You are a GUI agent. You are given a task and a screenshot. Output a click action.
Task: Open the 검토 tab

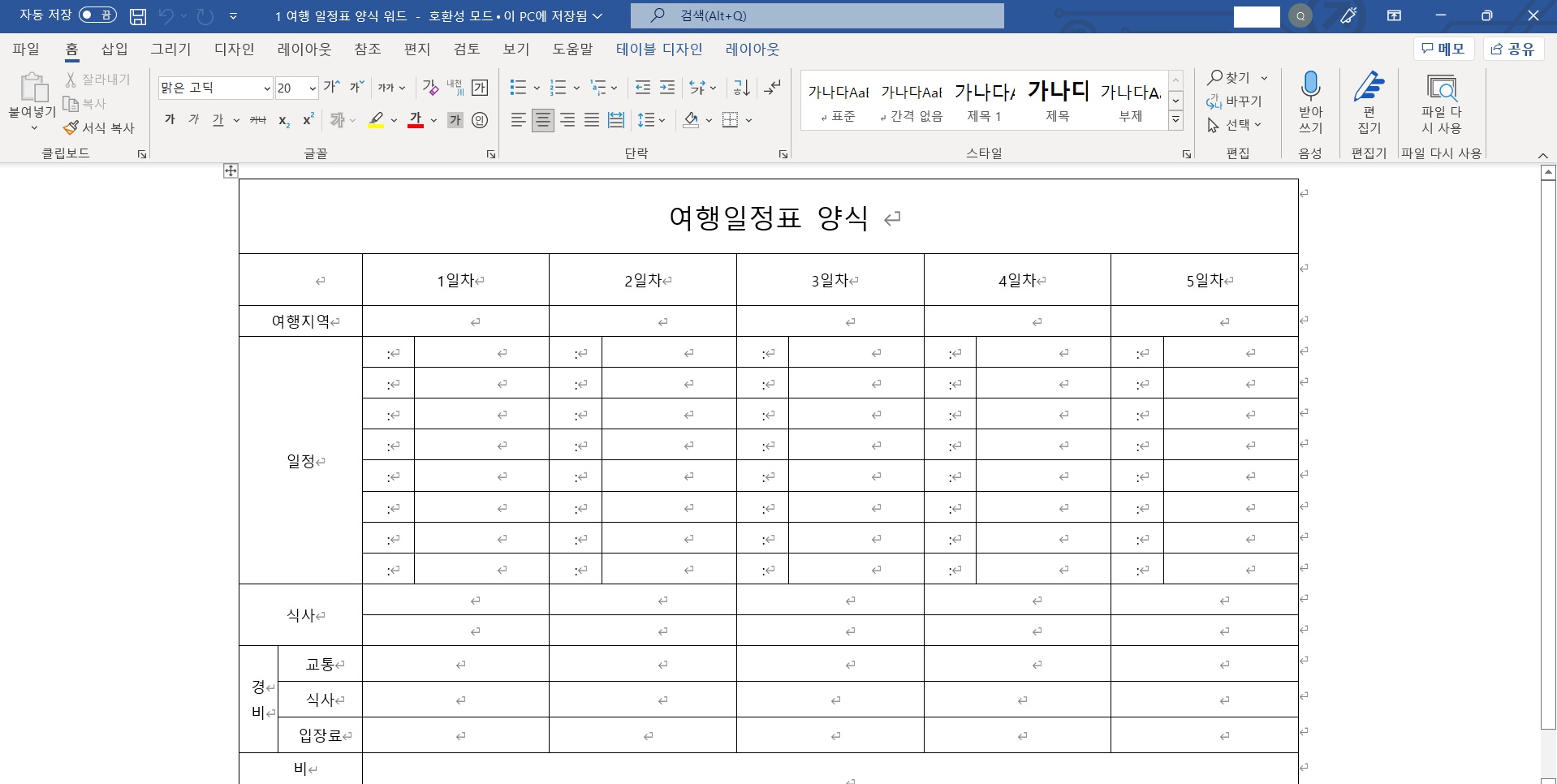coord(467,50)
